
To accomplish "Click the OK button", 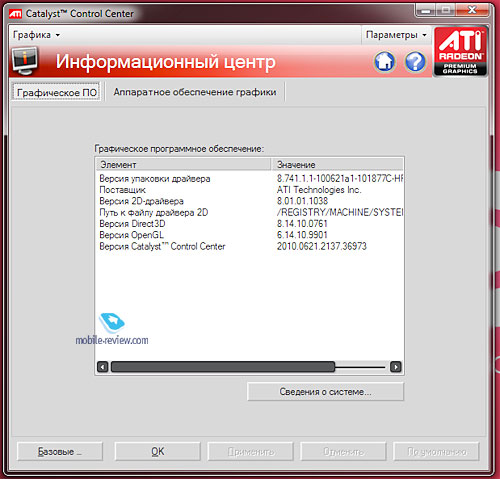I will tap(158, 451).
